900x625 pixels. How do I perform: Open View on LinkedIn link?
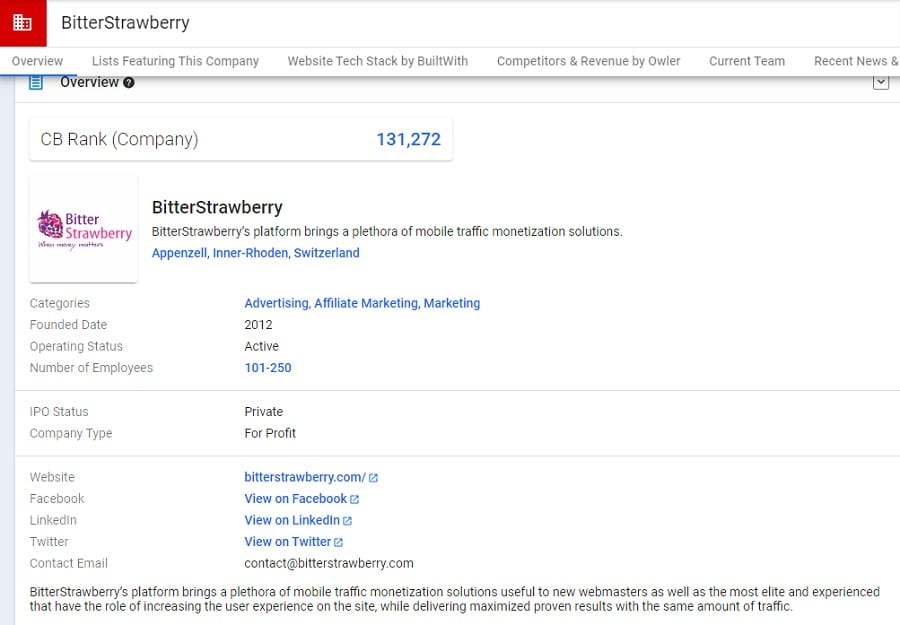tap(292, 520)
